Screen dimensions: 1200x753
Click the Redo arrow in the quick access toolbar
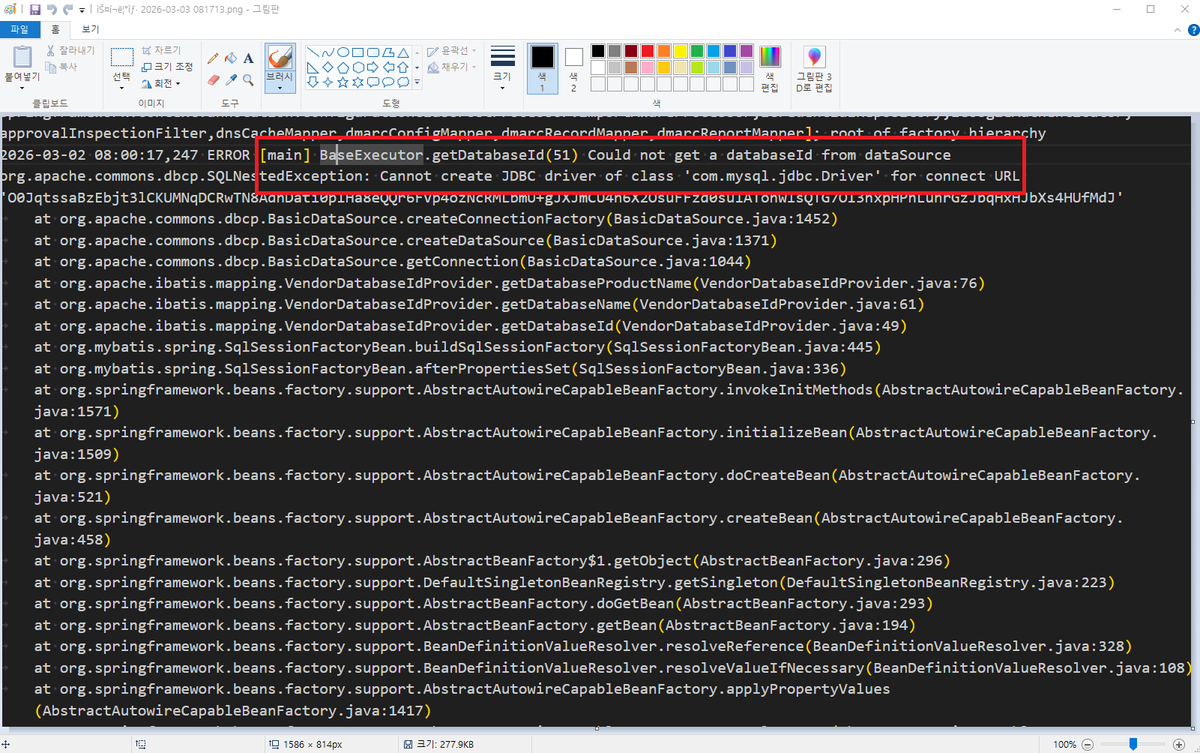pos(68,9)
